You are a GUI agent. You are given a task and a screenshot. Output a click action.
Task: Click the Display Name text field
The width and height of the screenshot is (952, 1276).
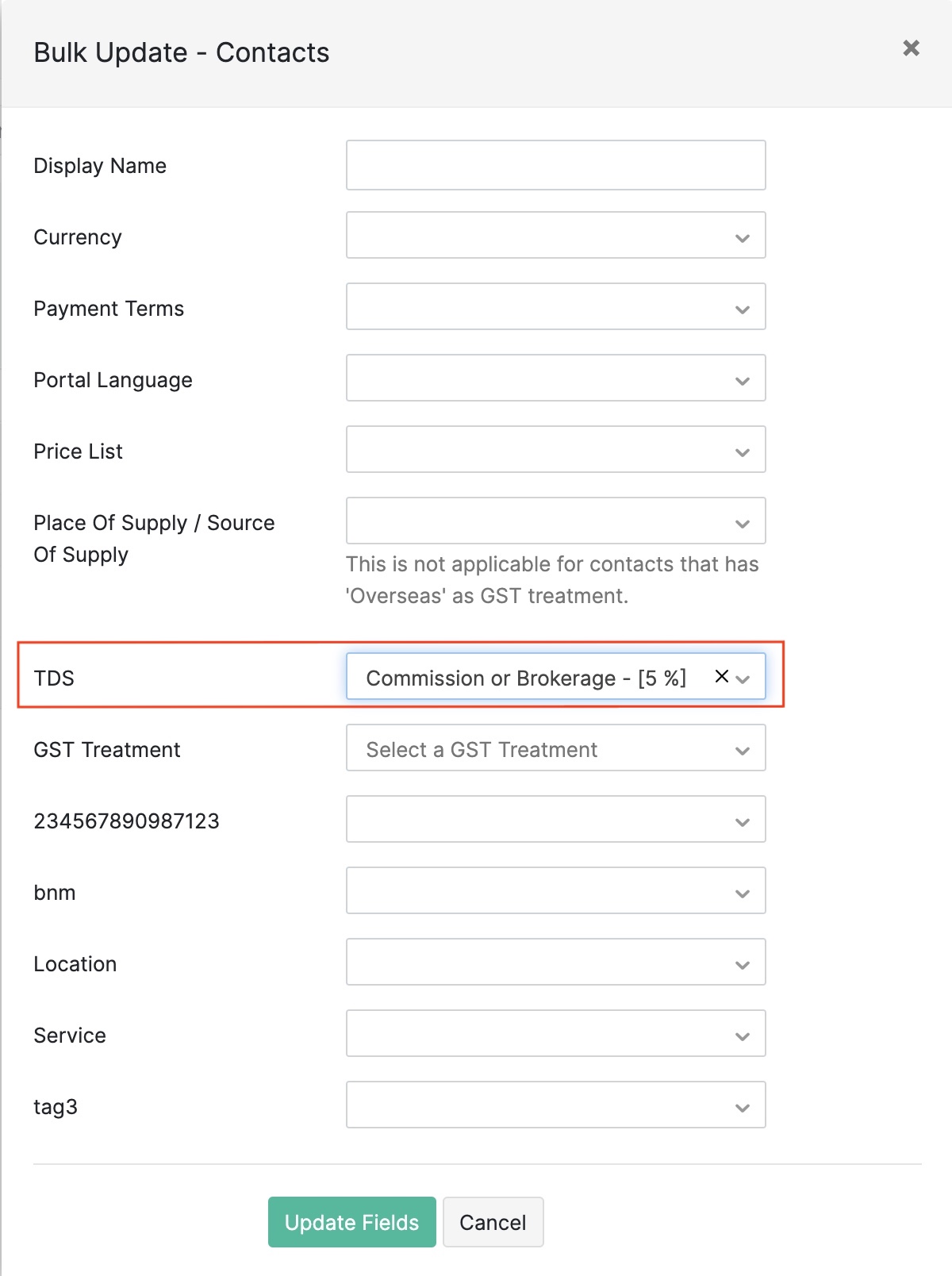tap(555, 165)
